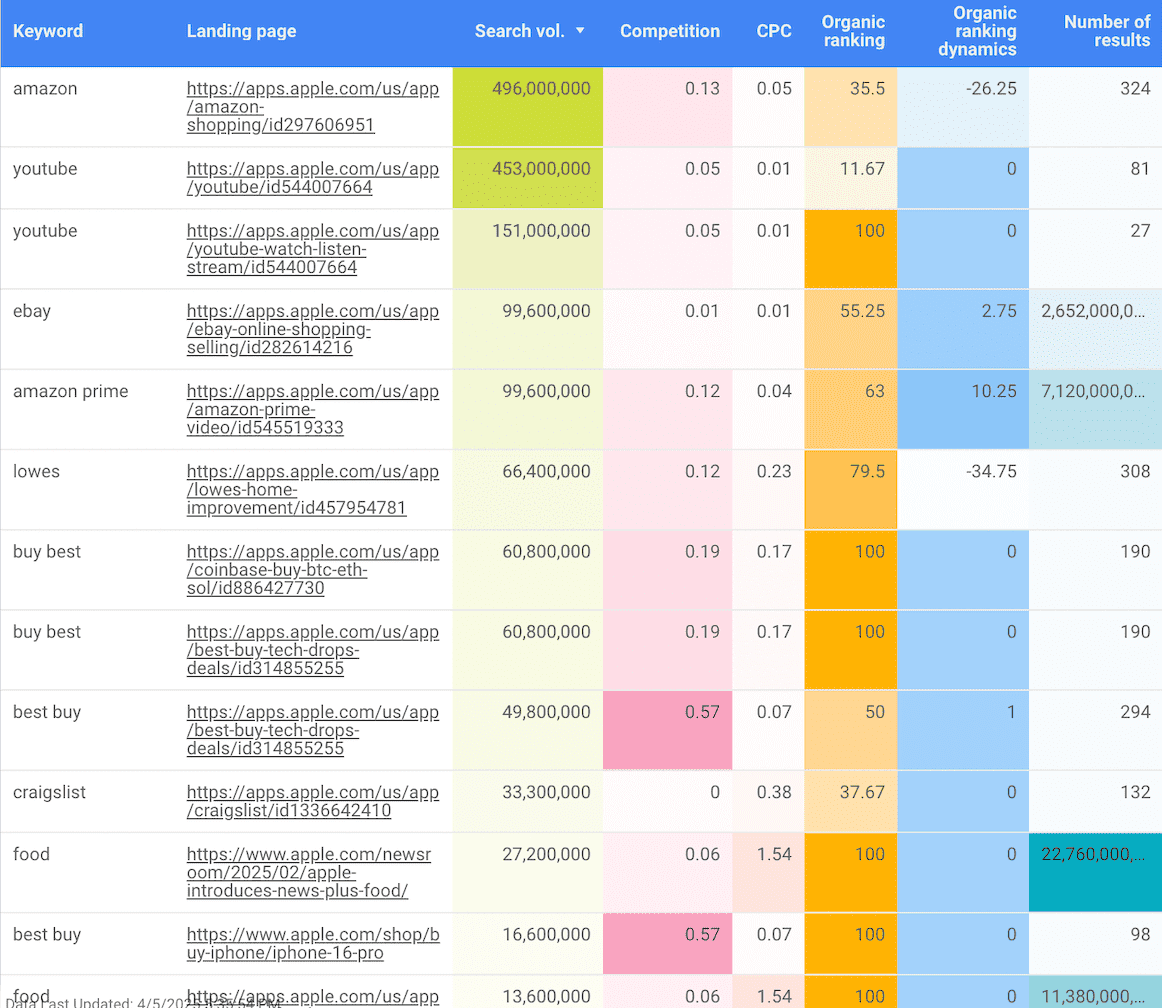Open the ebay-online-shopping-selling landing page link

point(312,327)
